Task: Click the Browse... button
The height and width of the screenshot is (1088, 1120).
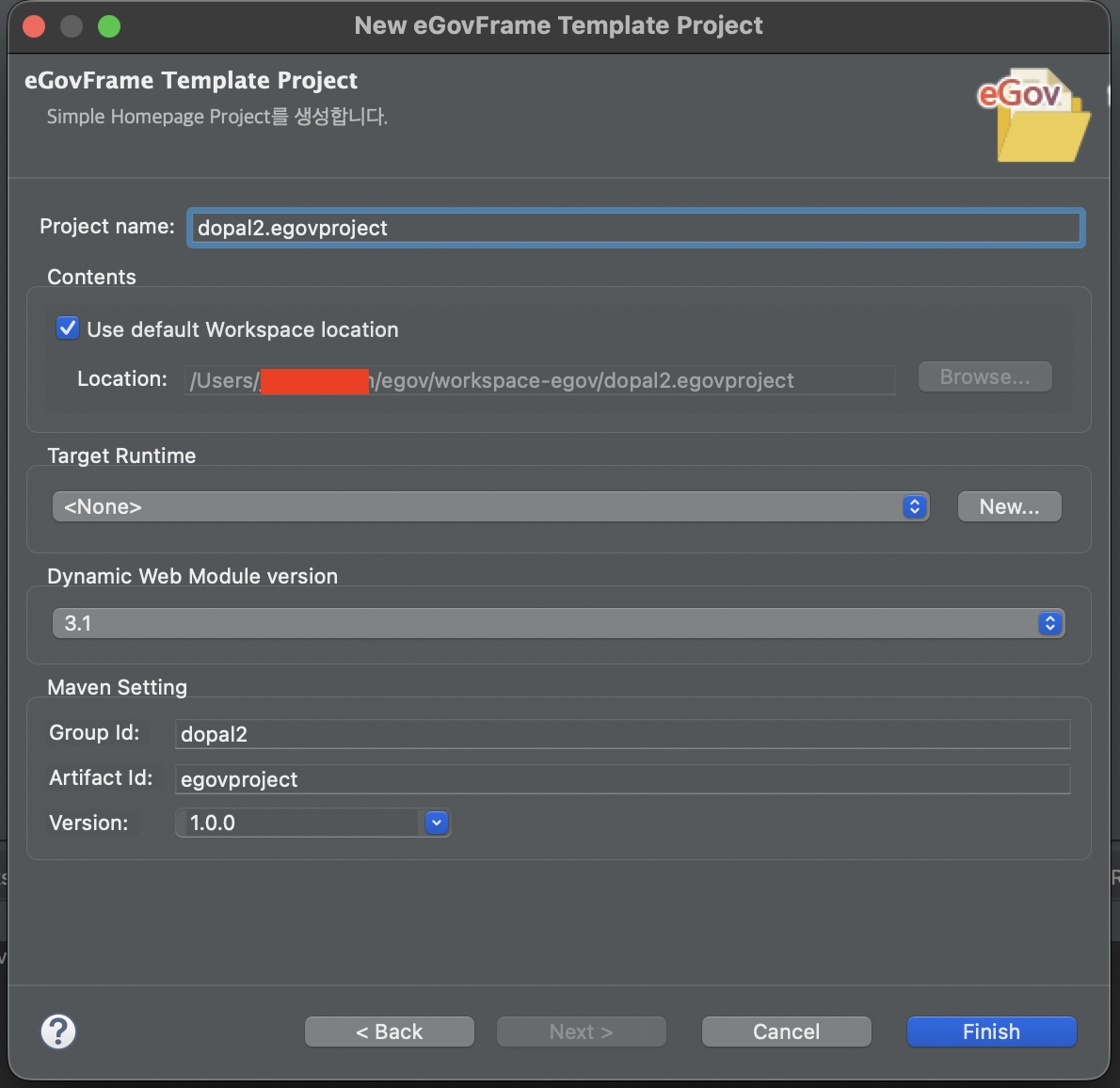Action: tap(984, 376)
